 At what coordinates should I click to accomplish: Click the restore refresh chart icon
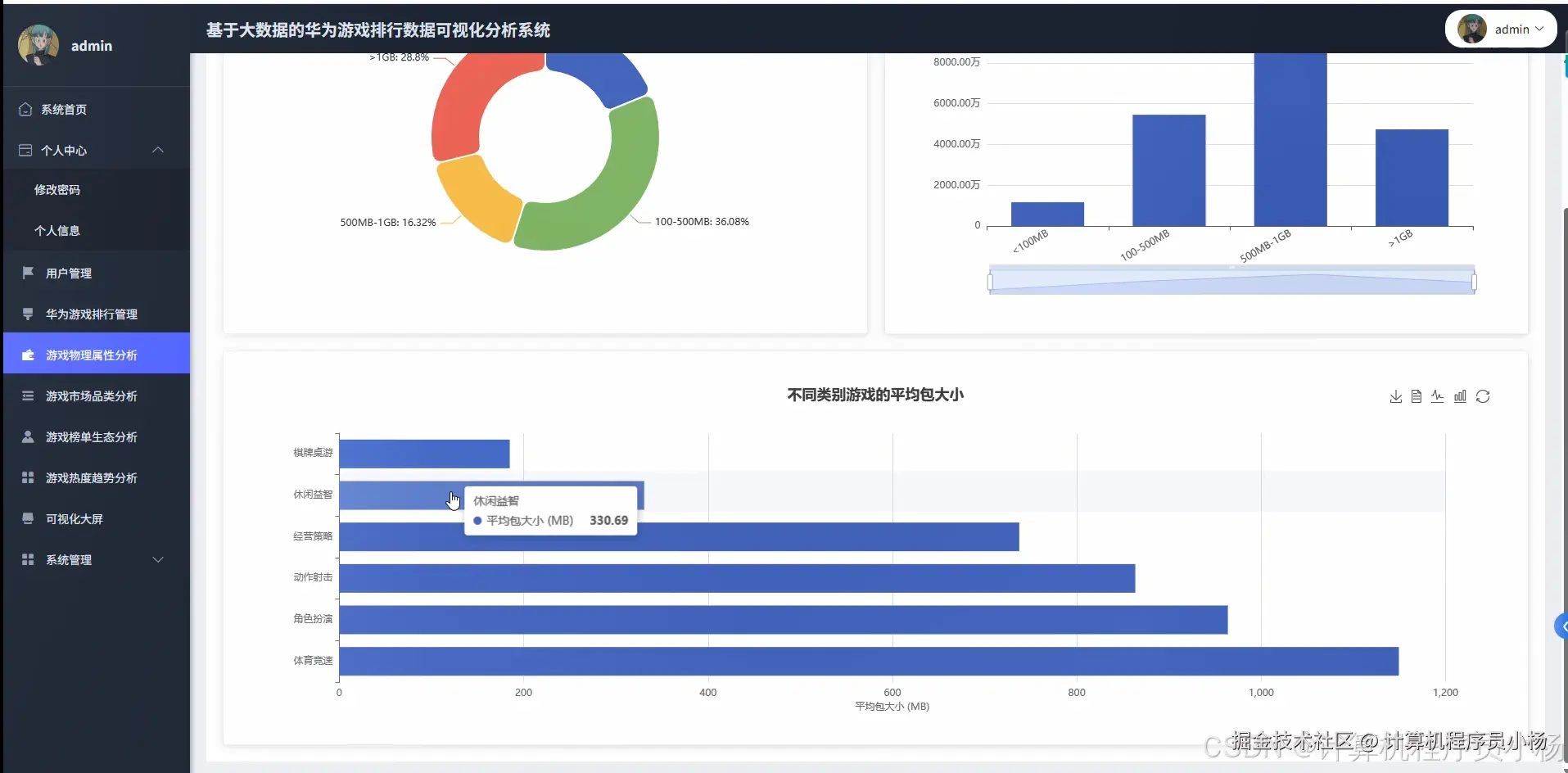[1483, 396]
